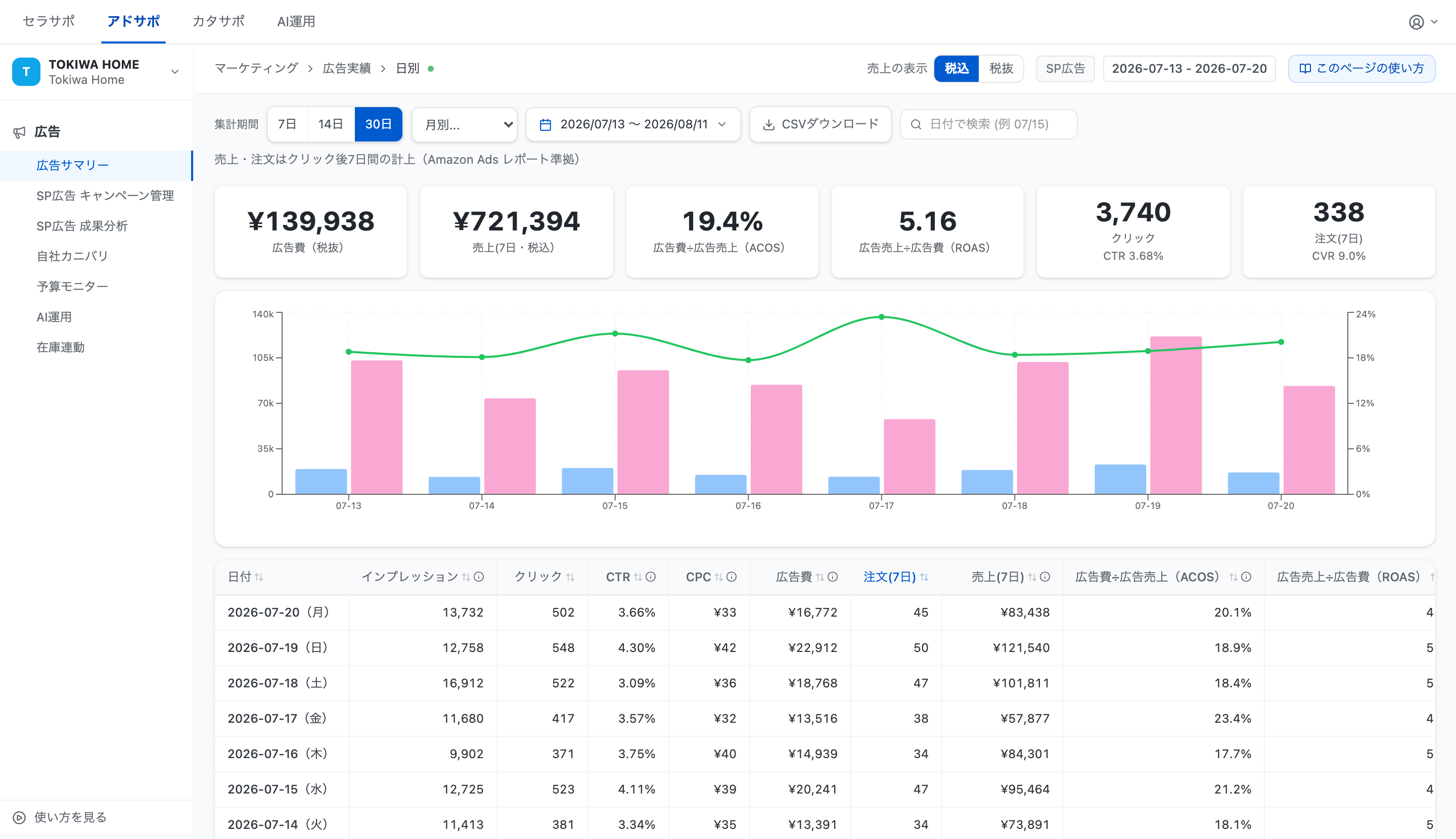The width and height of the screenshot is (1456, 839).
Task: Click the sort arrows next to 広告費
Action: coord(820,577)
